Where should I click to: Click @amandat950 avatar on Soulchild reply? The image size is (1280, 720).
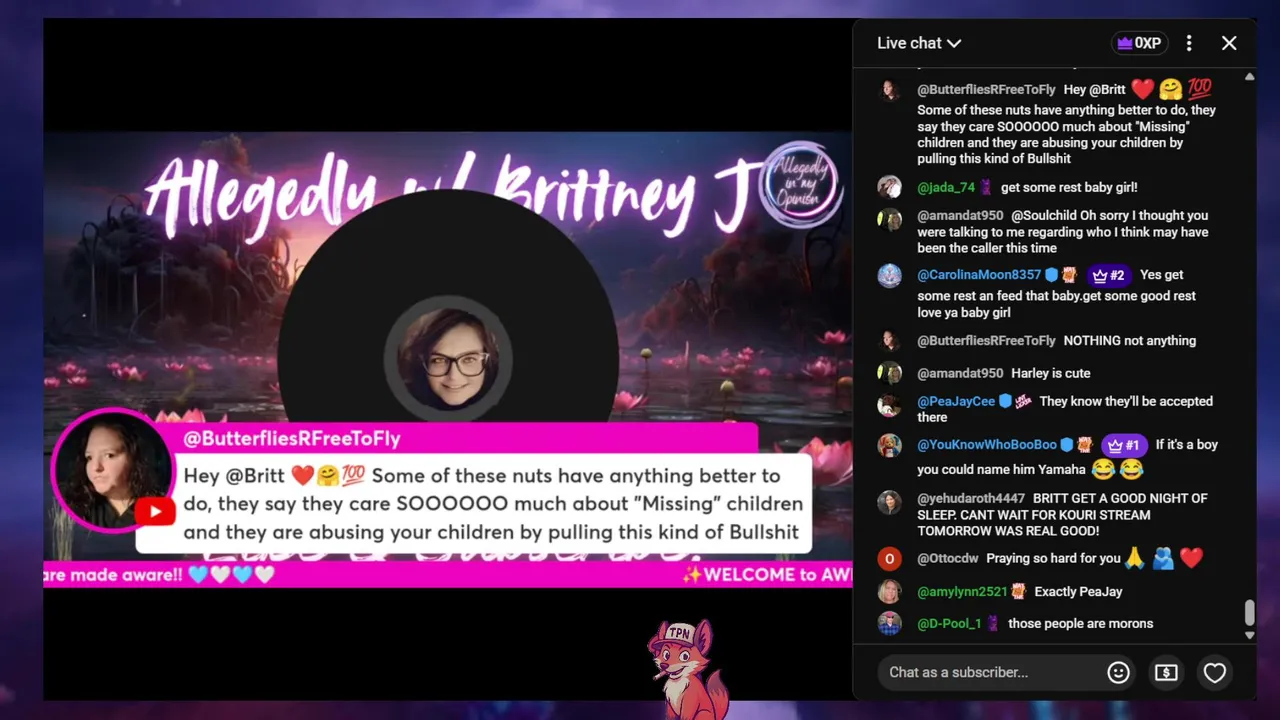pyautogui.click(x=889, y=219)
